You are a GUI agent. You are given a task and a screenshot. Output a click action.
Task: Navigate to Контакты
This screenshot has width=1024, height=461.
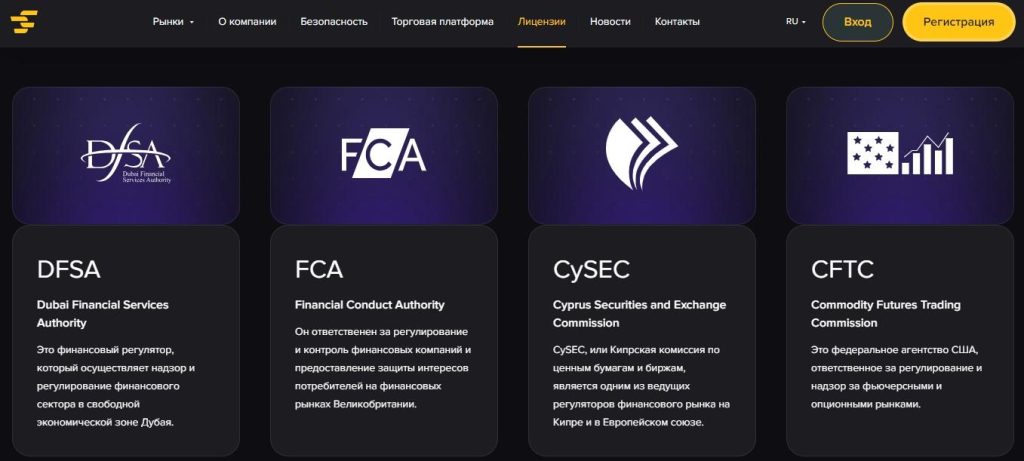pyautogui.click(x=677, y=22)
